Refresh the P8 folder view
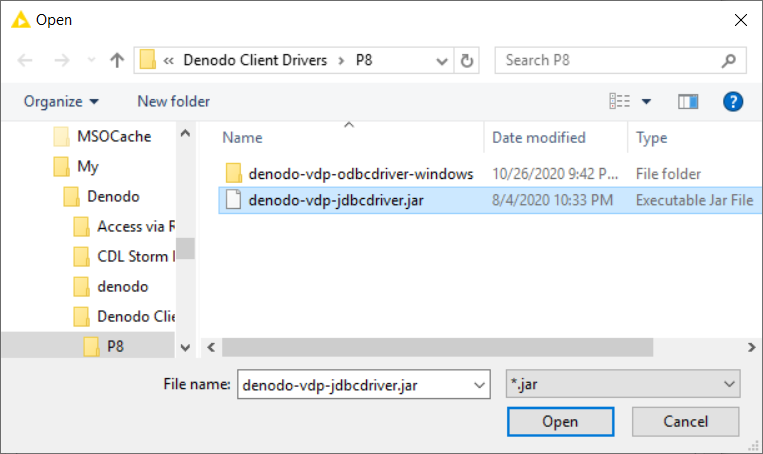The image size is (763, 454). pos(467,61)
